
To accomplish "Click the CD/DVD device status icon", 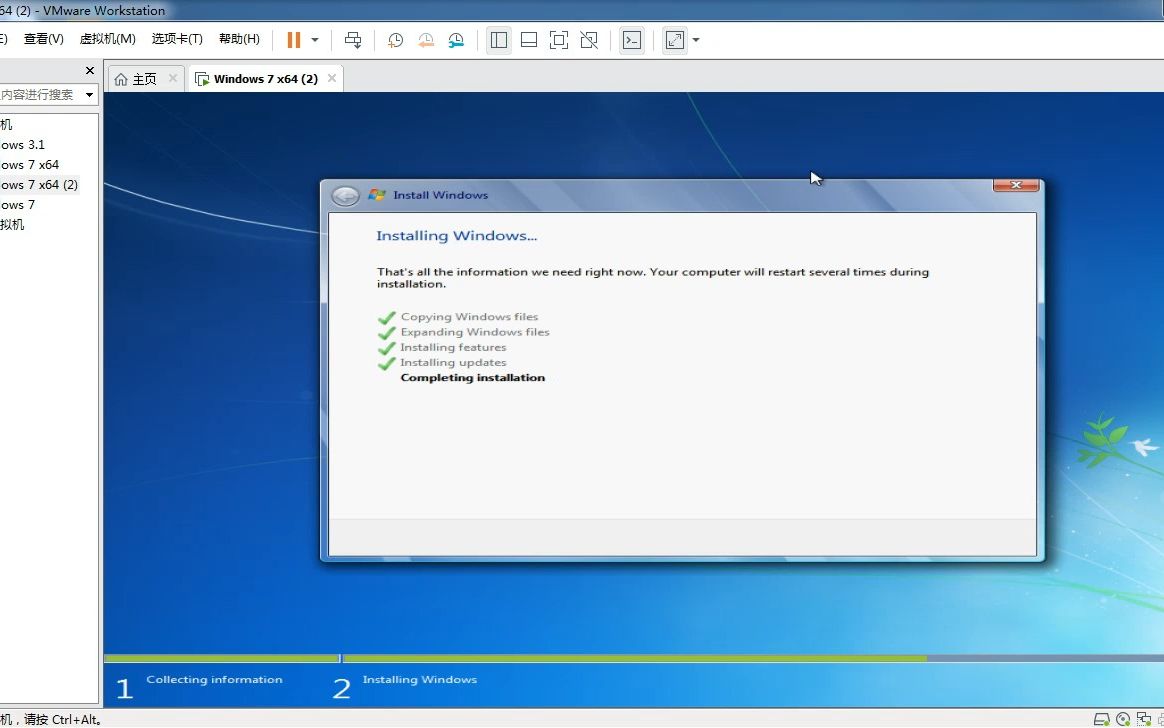I will (x=1123, y=718).
